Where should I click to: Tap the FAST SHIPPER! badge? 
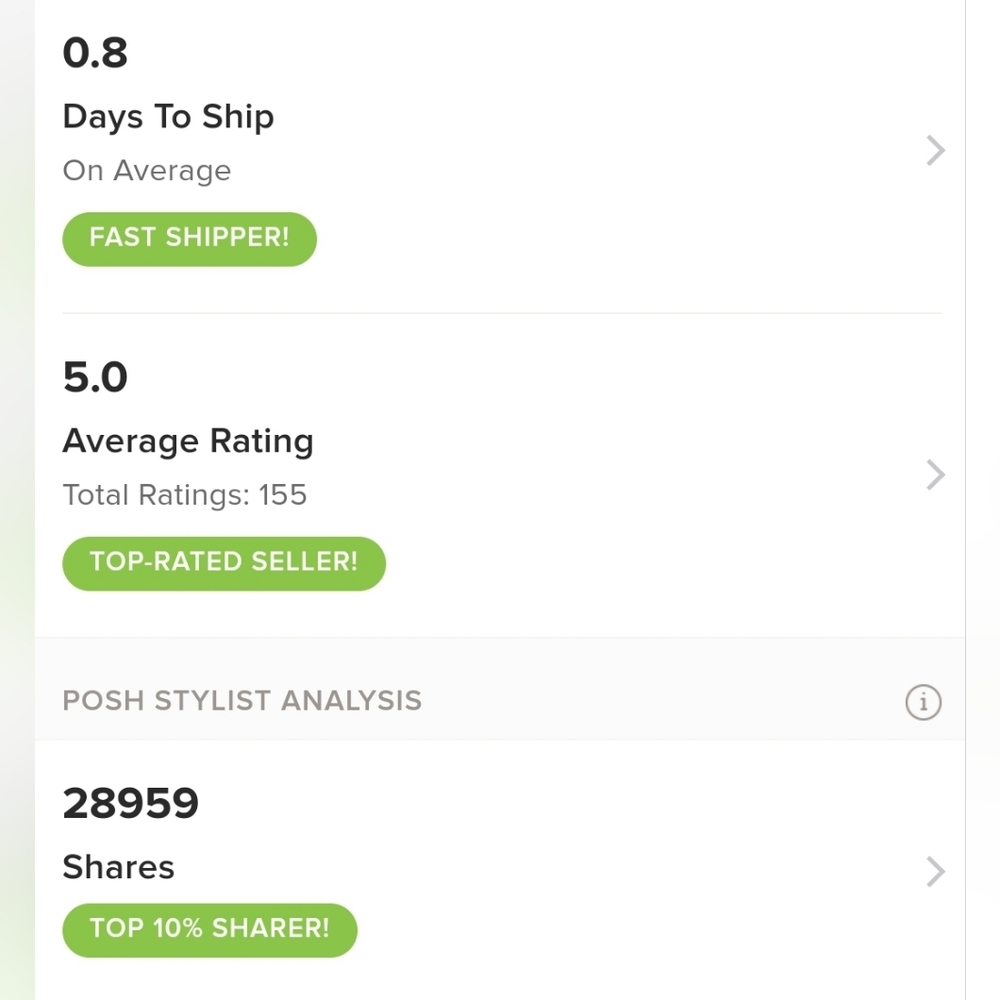tap(189, 239)
